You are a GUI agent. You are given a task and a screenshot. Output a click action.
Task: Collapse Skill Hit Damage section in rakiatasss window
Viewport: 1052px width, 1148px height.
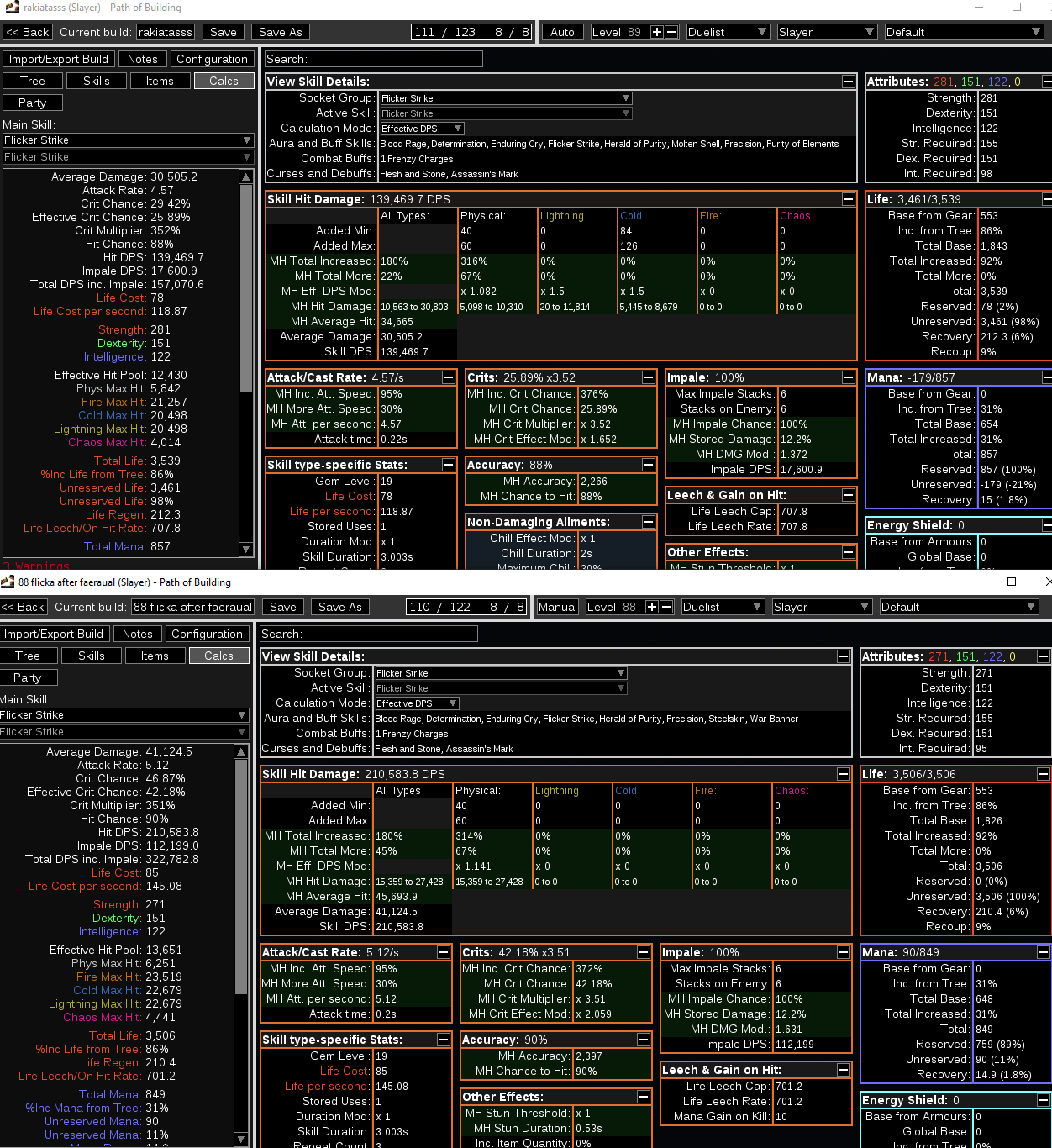(x=848, y=199)
